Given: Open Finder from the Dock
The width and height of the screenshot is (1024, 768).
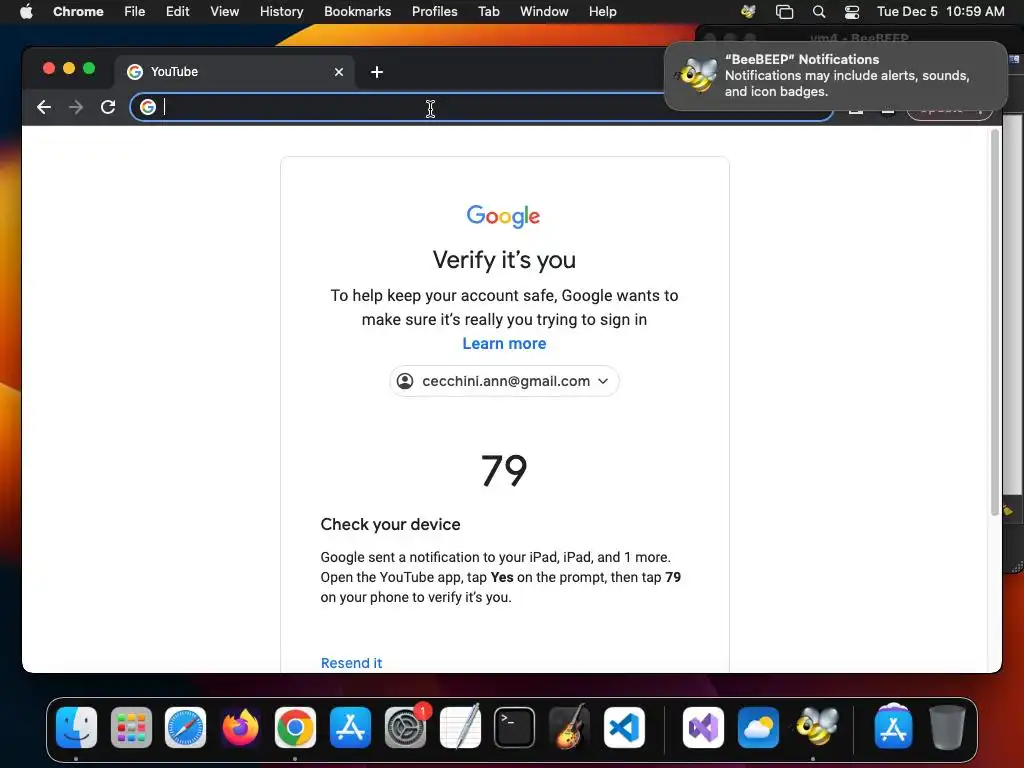Looking at the screenshot, I should click(x=76, y=728).
